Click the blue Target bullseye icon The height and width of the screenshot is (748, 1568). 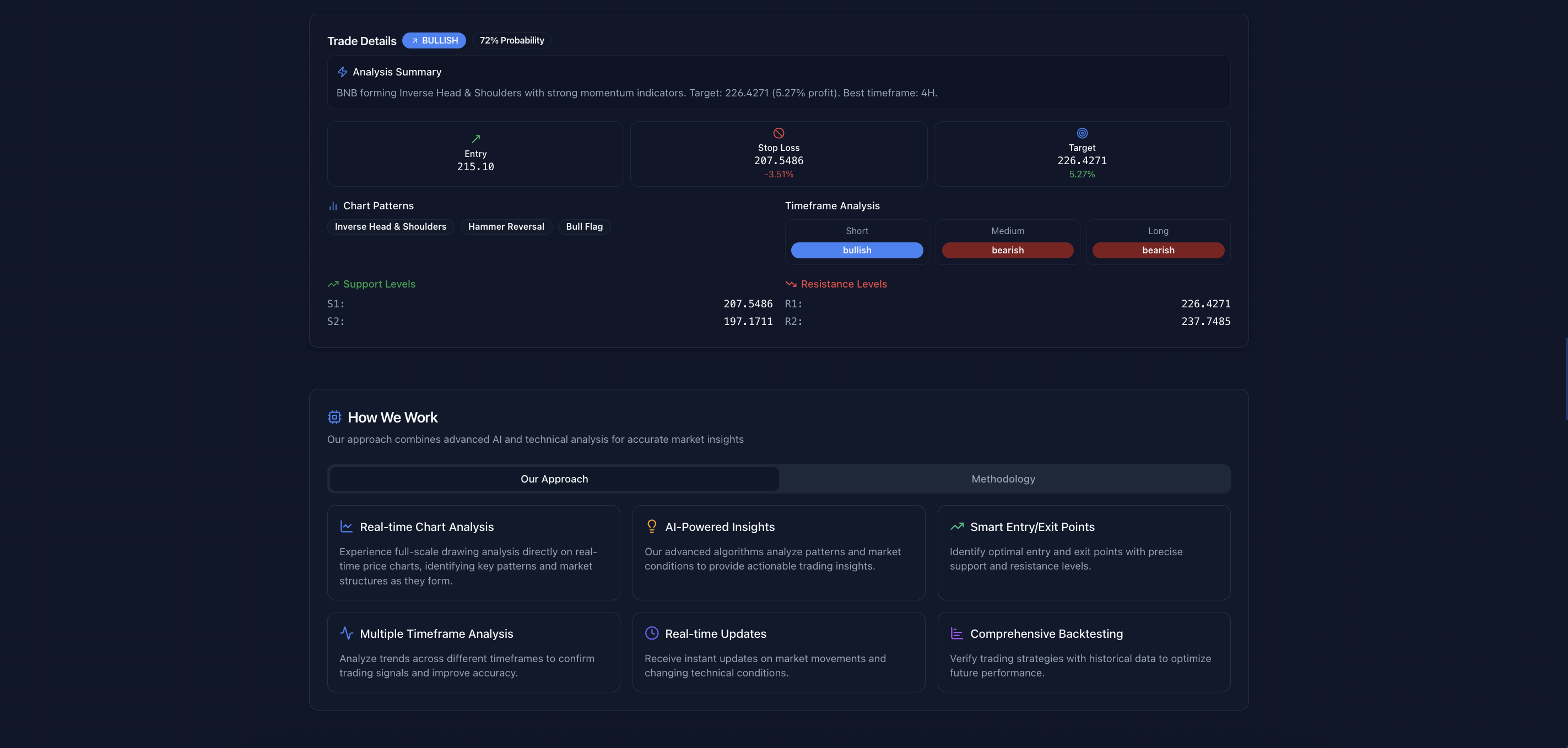[x=1082, y=133]
